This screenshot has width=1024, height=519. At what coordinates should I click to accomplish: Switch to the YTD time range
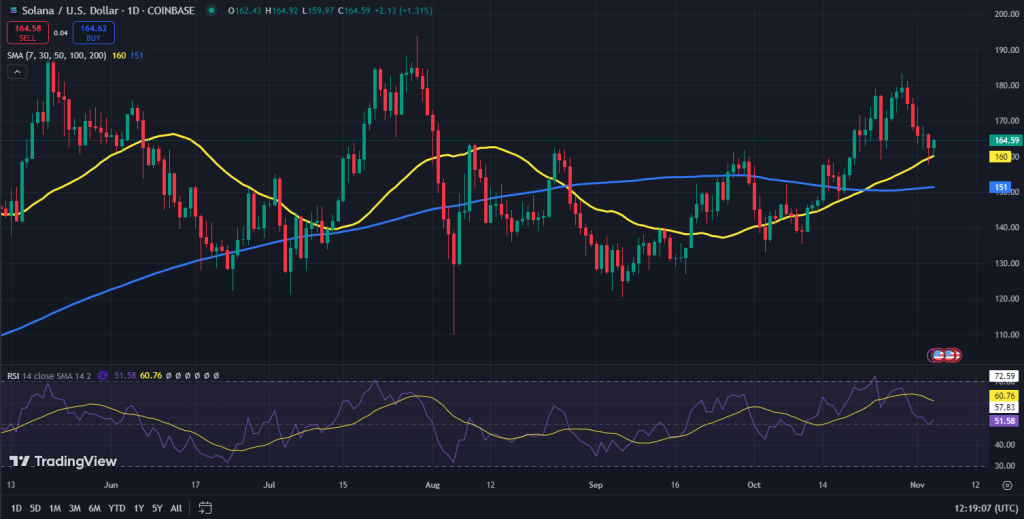119,507
